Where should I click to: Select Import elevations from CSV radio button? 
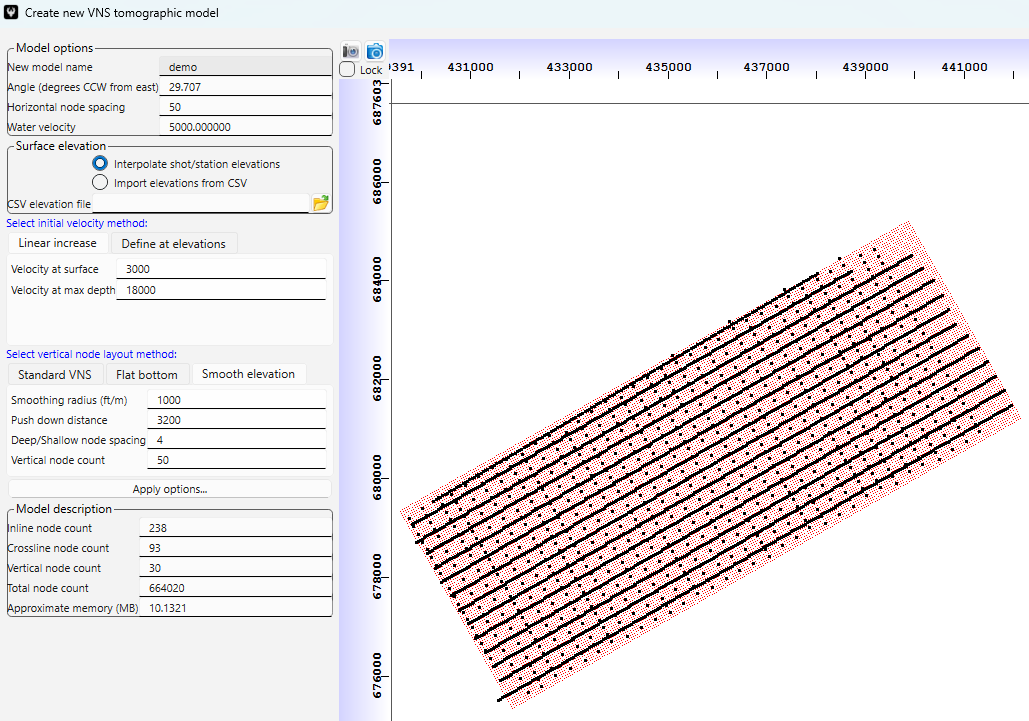pyautogui.click(x=100, y=182)
